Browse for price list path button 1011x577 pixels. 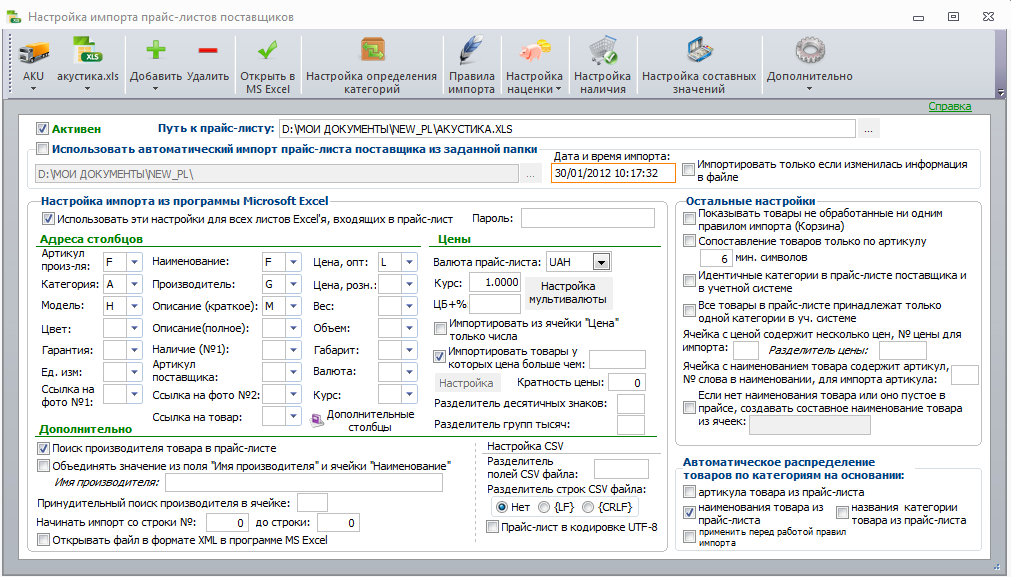tap(869, 129)
